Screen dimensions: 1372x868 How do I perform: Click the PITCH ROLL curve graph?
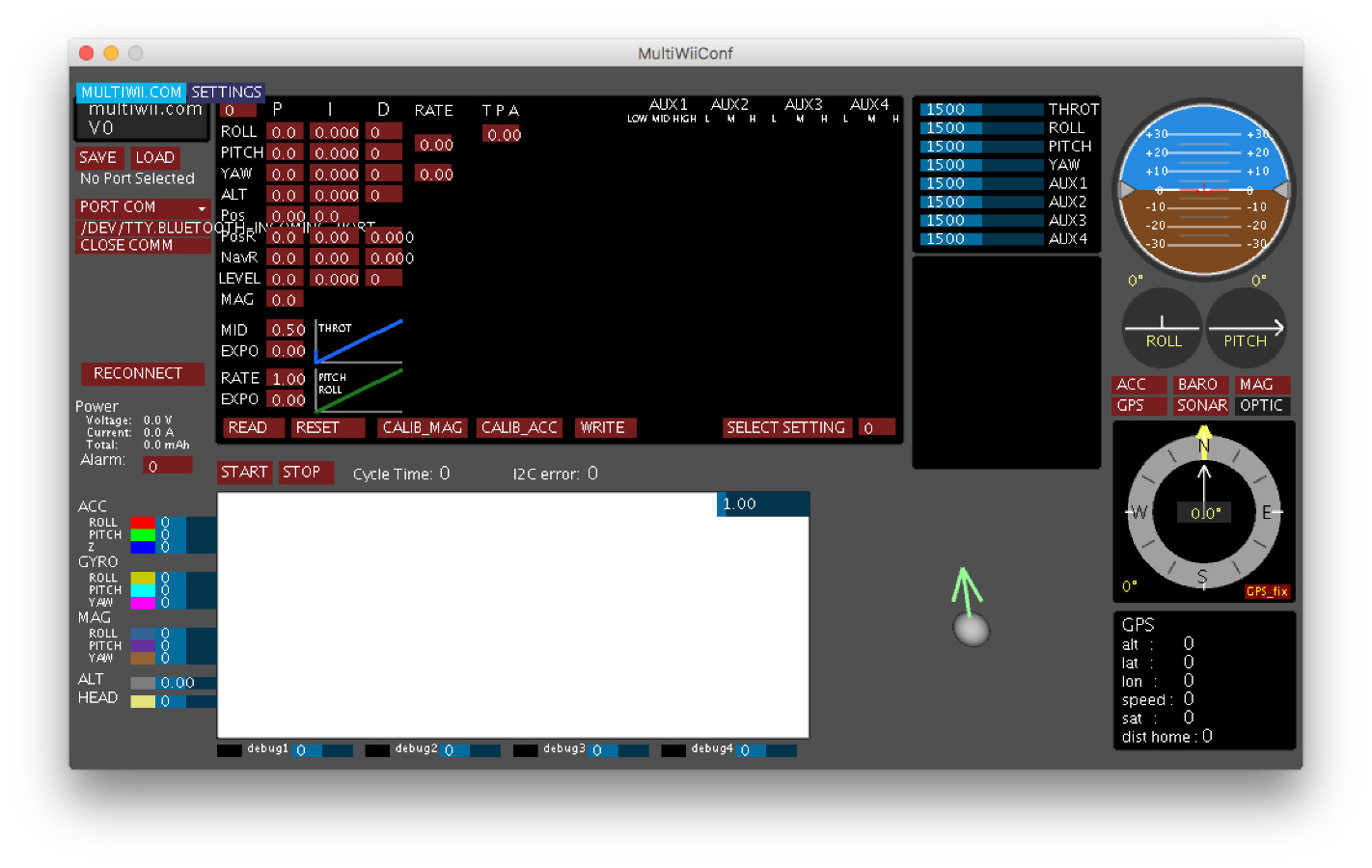pos(359,390)
